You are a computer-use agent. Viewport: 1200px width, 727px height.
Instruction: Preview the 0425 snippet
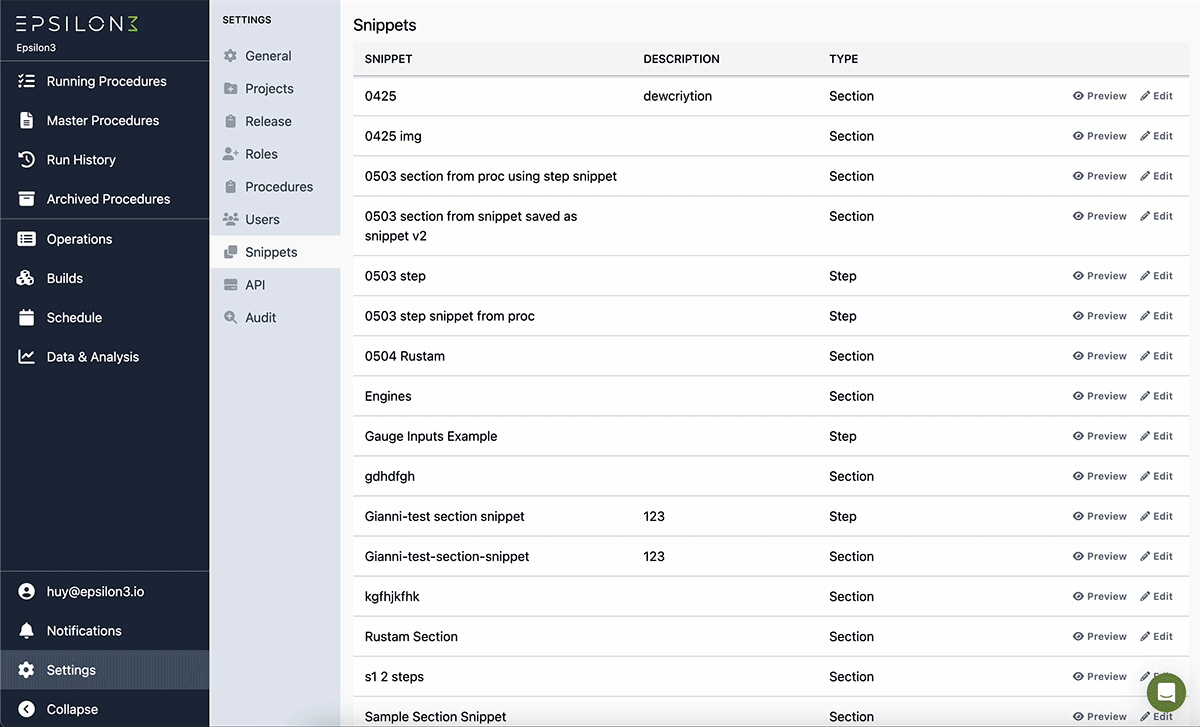click(1099, 96)
